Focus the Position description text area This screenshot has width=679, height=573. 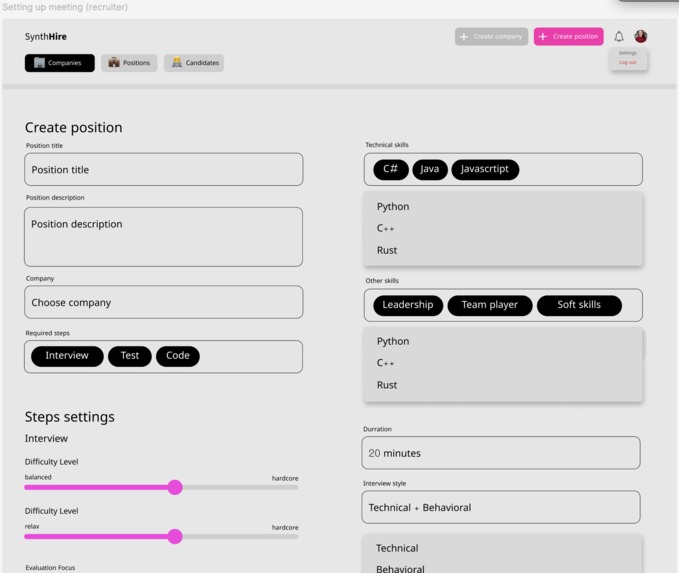click(x=164, y=237)
